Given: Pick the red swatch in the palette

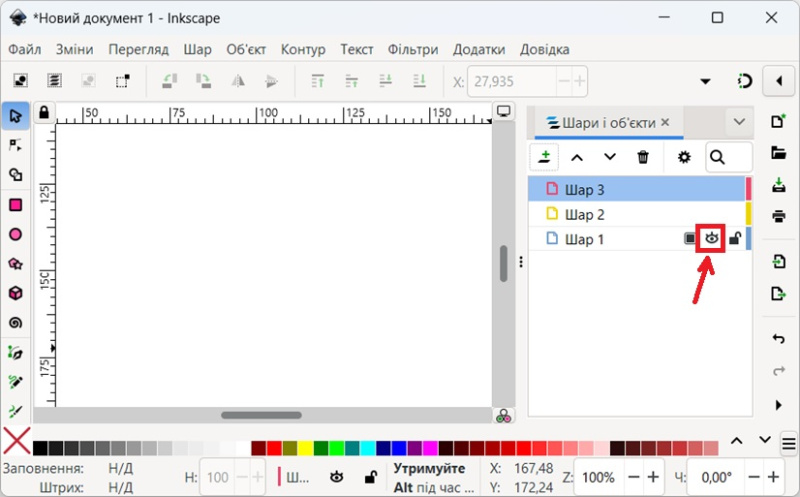Looking at the screenshot, I should click(x=274, y=448).
